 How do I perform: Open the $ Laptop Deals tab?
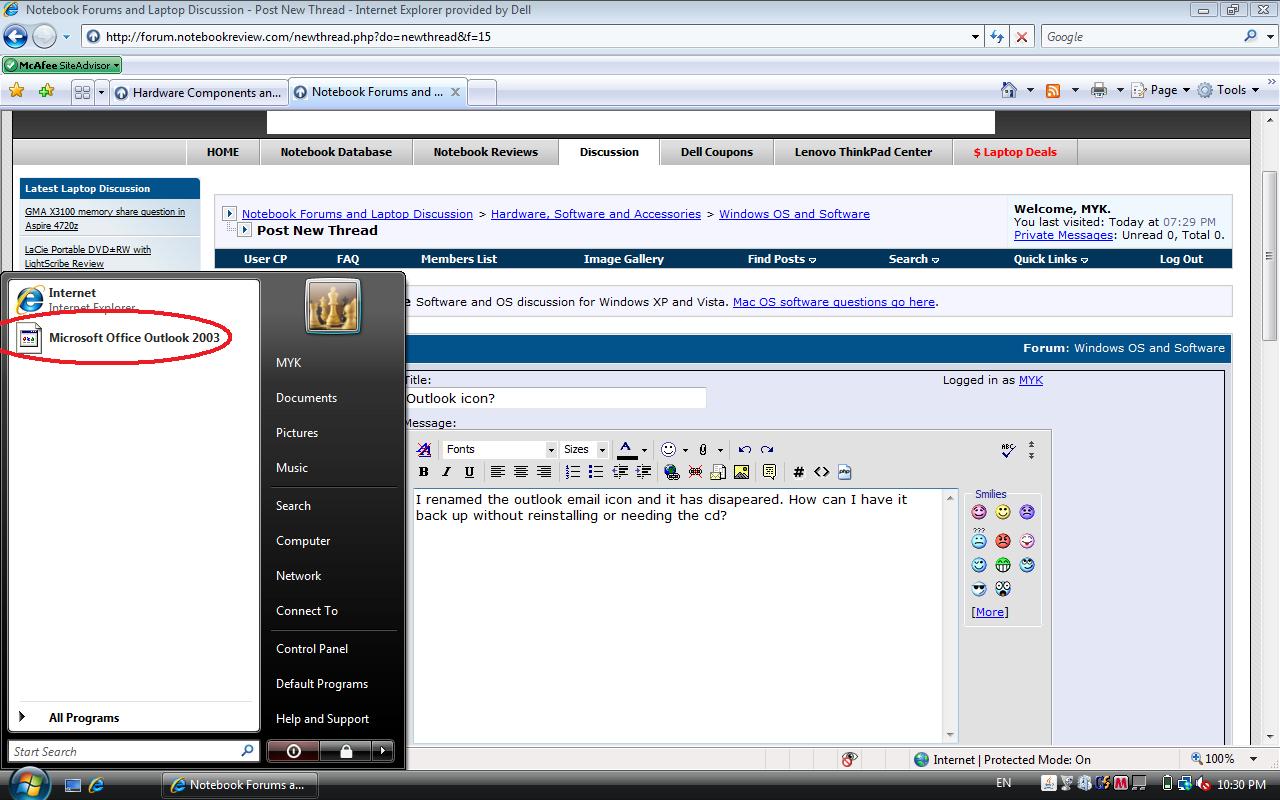pyautogui.click(x=1015, y=152)
